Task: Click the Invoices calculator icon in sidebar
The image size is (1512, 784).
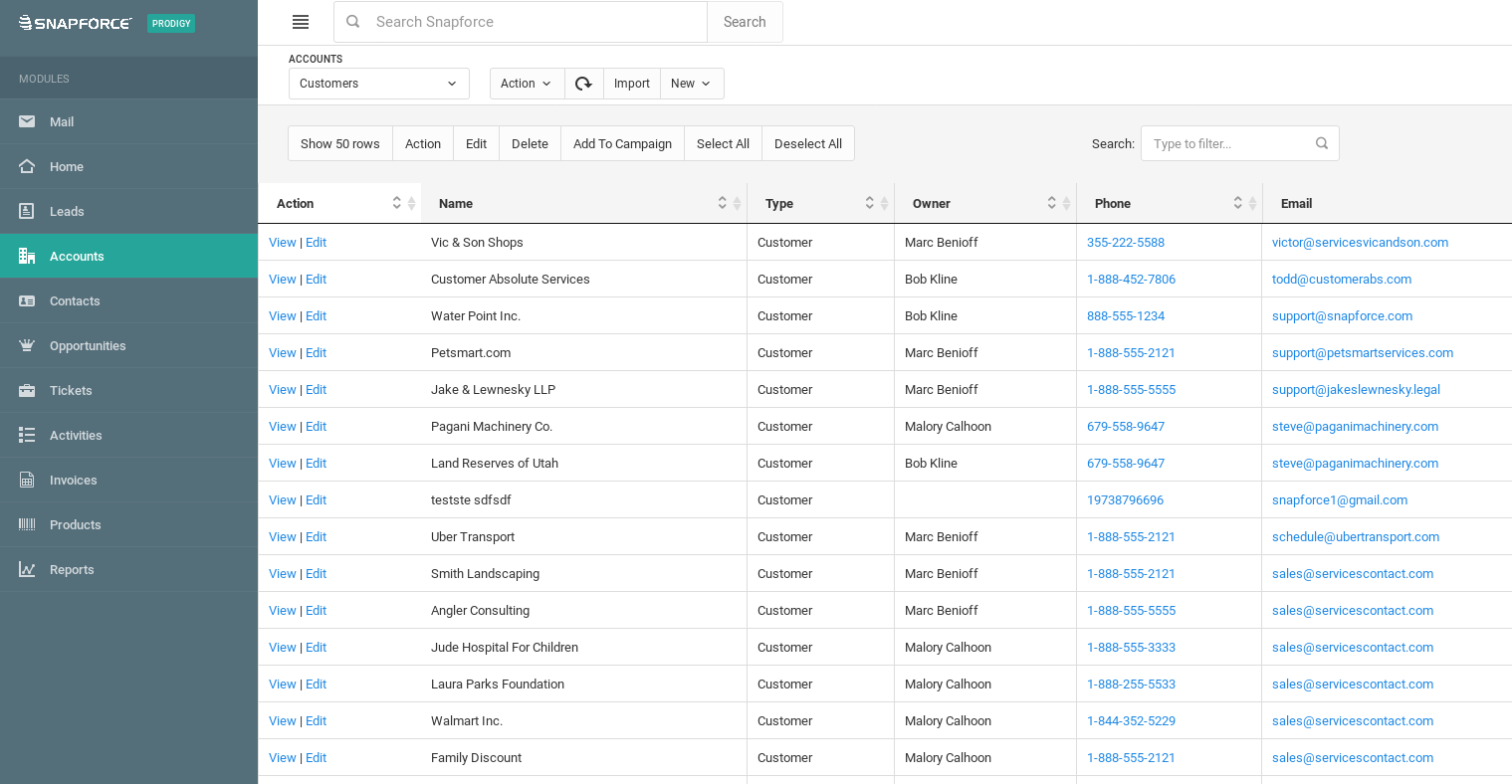Action: [27, 480]
